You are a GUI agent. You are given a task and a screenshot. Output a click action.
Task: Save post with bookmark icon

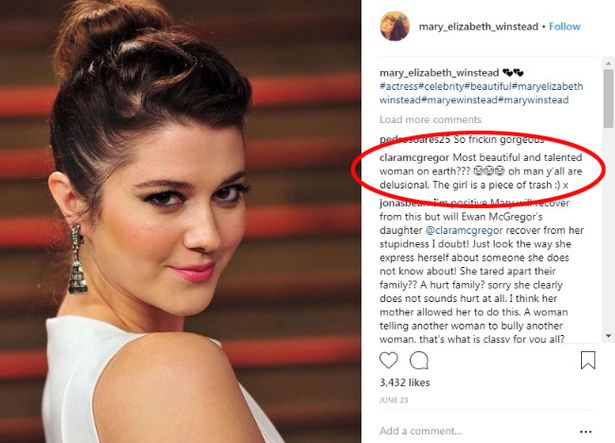pyautogui.click(x=588, y=360)
